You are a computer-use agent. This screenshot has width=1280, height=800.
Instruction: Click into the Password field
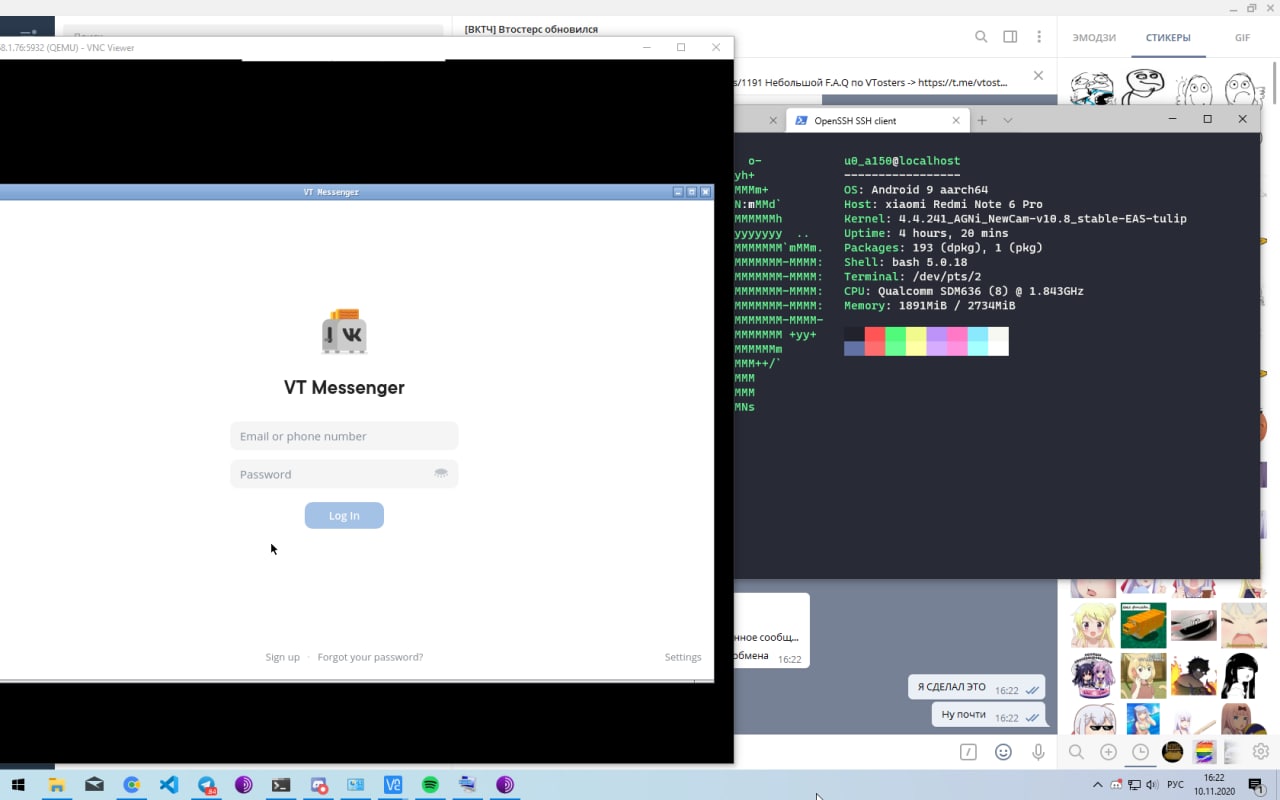click(344, 474)
